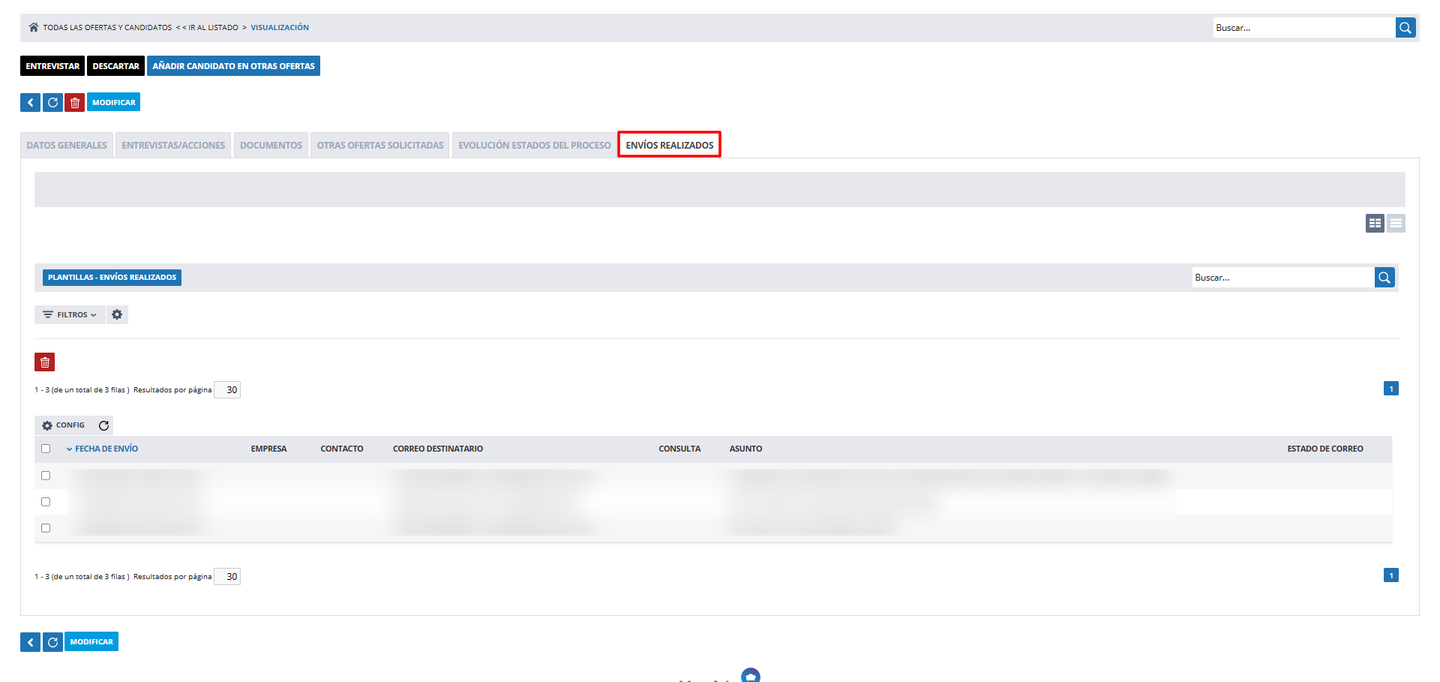Click the results-per-page field below the table
This screenshot has height=682, width=1440.
click(x=228, y=576)
